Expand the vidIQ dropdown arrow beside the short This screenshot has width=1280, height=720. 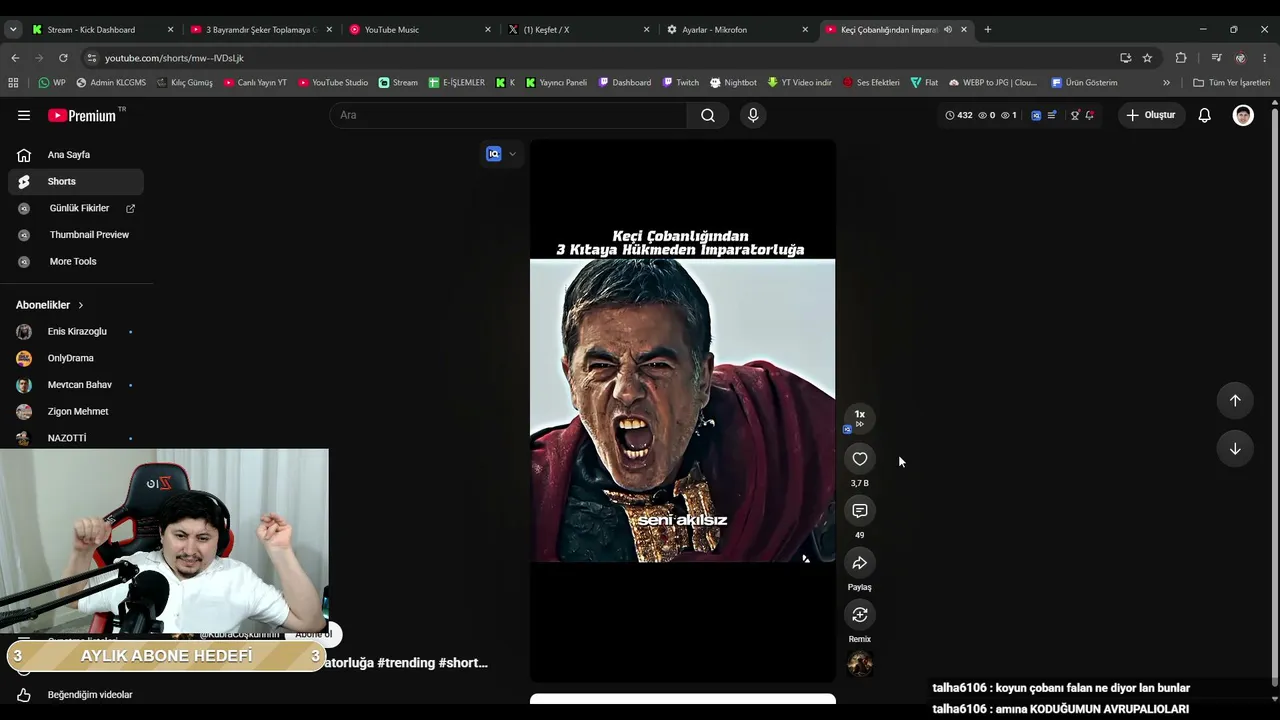point(512,154)
